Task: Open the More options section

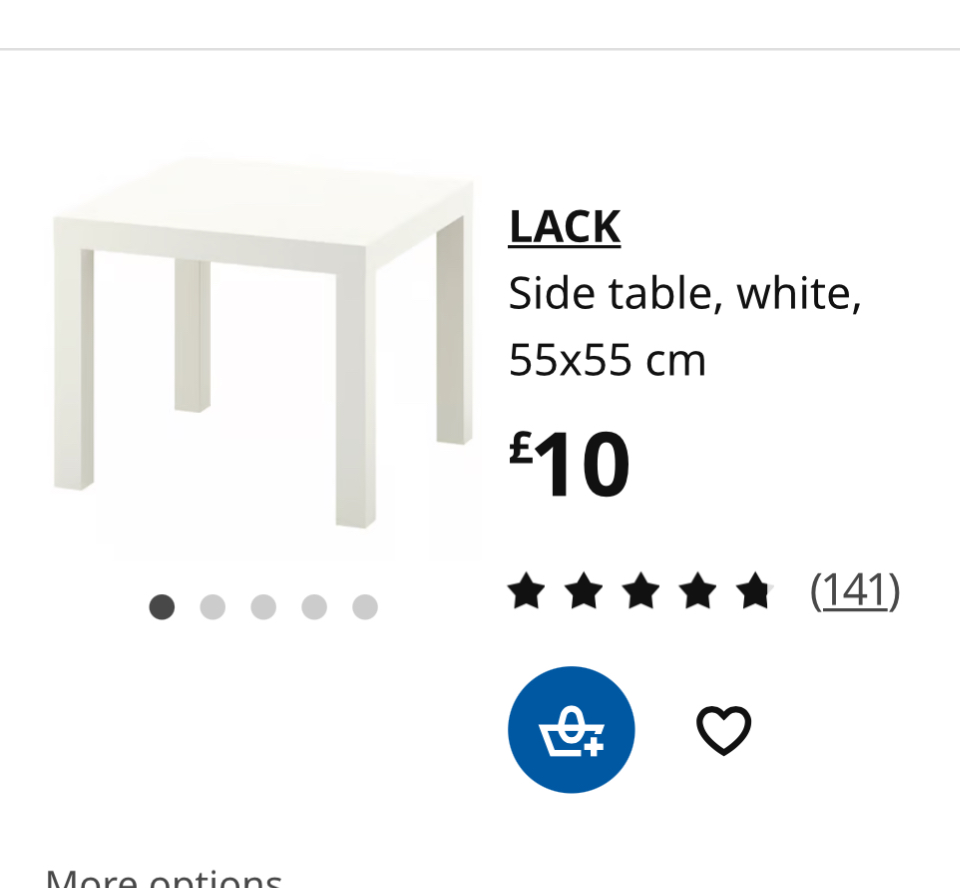Action: pyautogui.click(x=164, y=880)
